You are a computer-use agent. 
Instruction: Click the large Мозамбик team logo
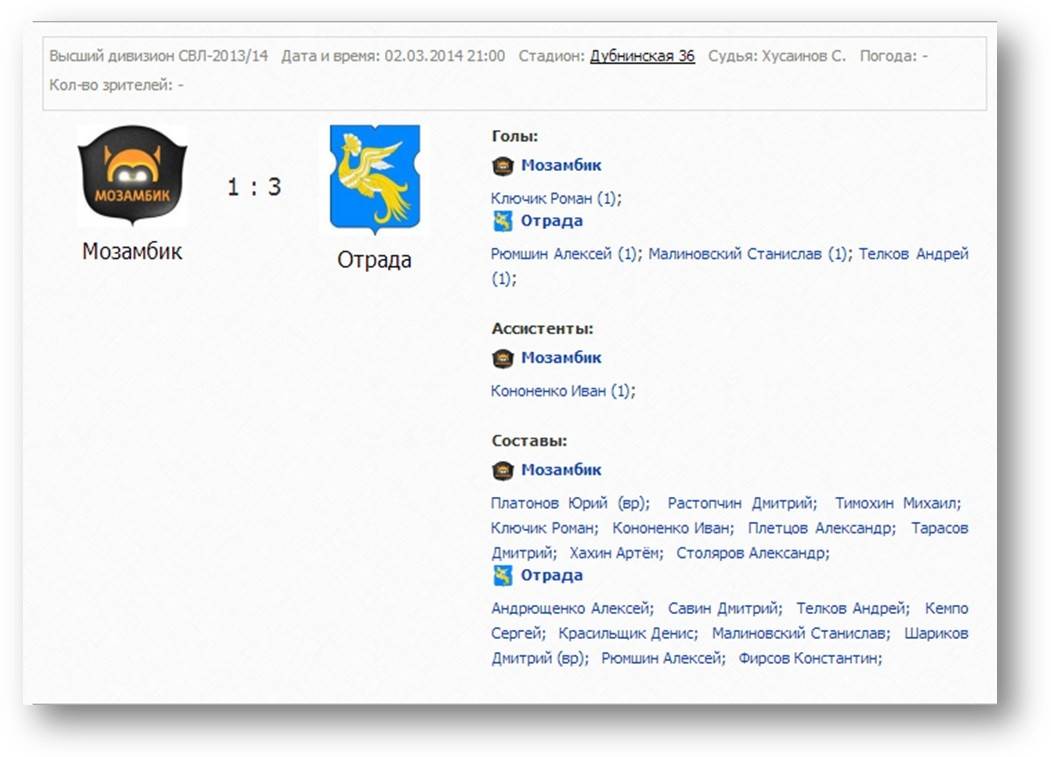[132, 175]
